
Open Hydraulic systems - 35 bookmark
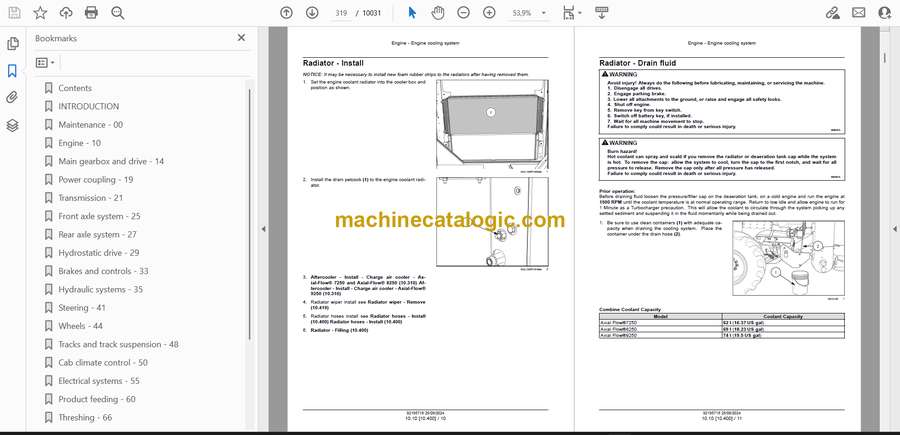click(x=100, y=289)
